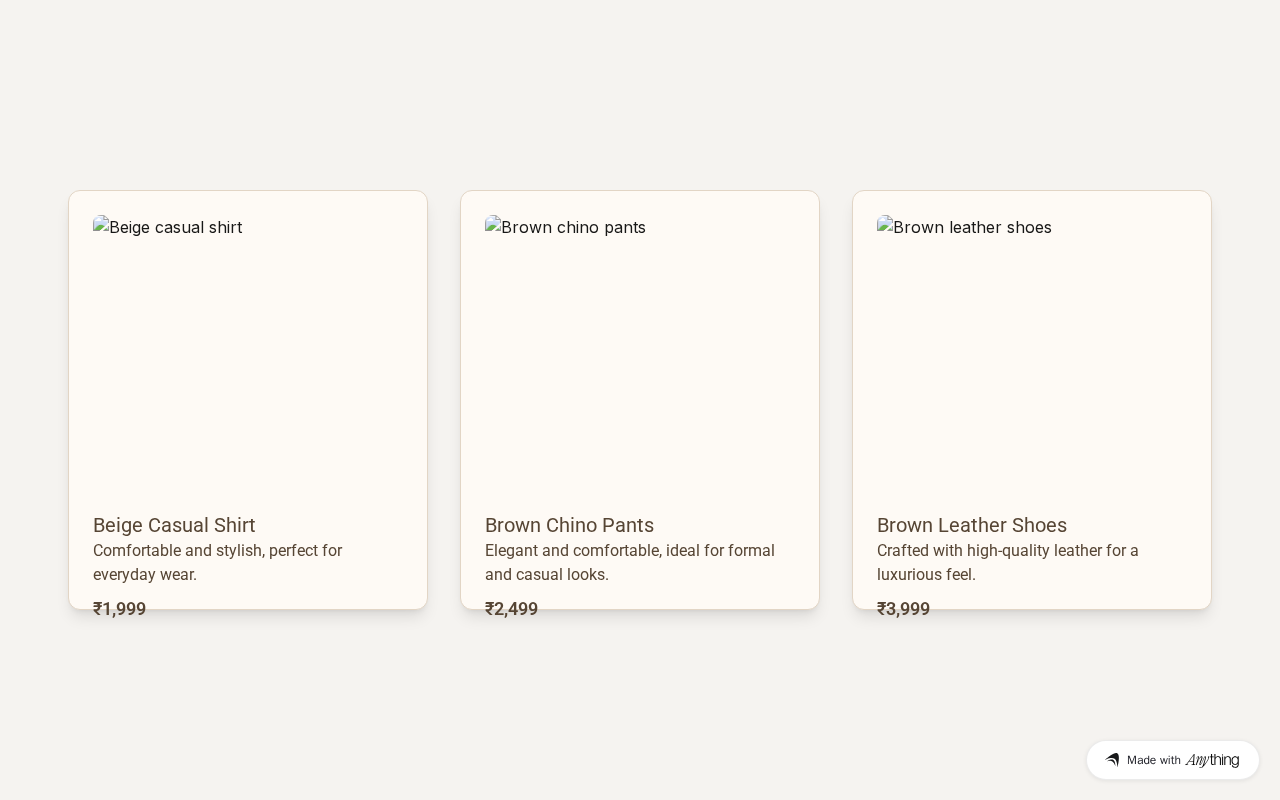Click the ₹2,499 price
This screenshot has width=1280, height=800.
(511, 609)
